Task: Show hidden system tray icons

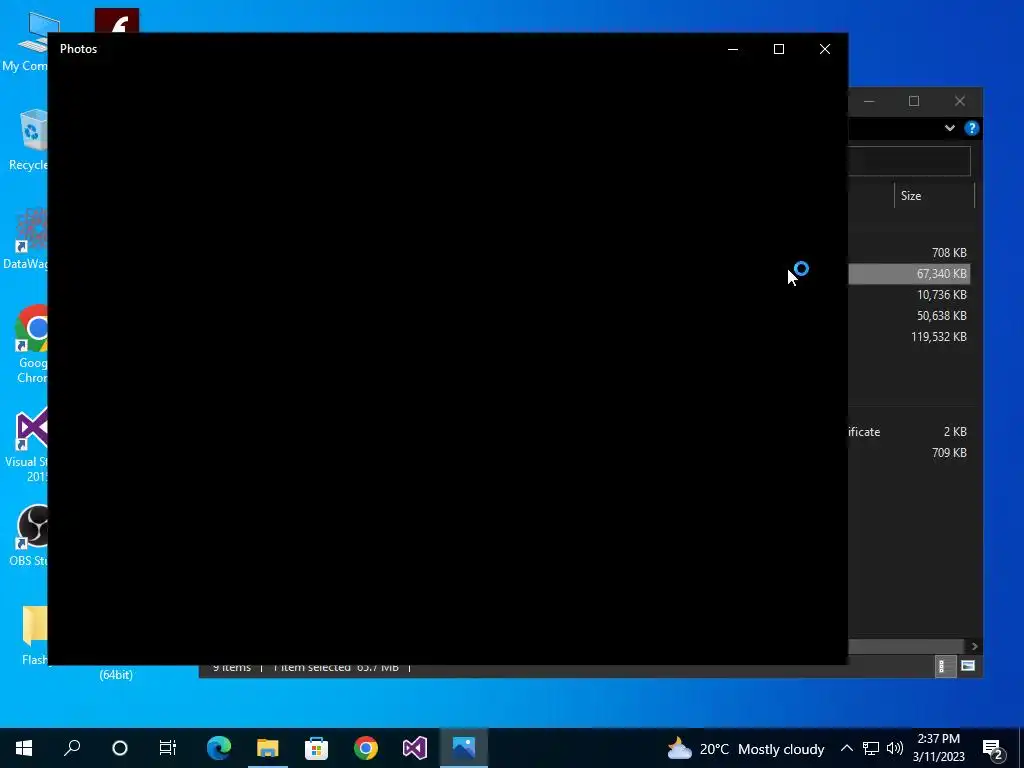Action: click(x=846, y=748)
